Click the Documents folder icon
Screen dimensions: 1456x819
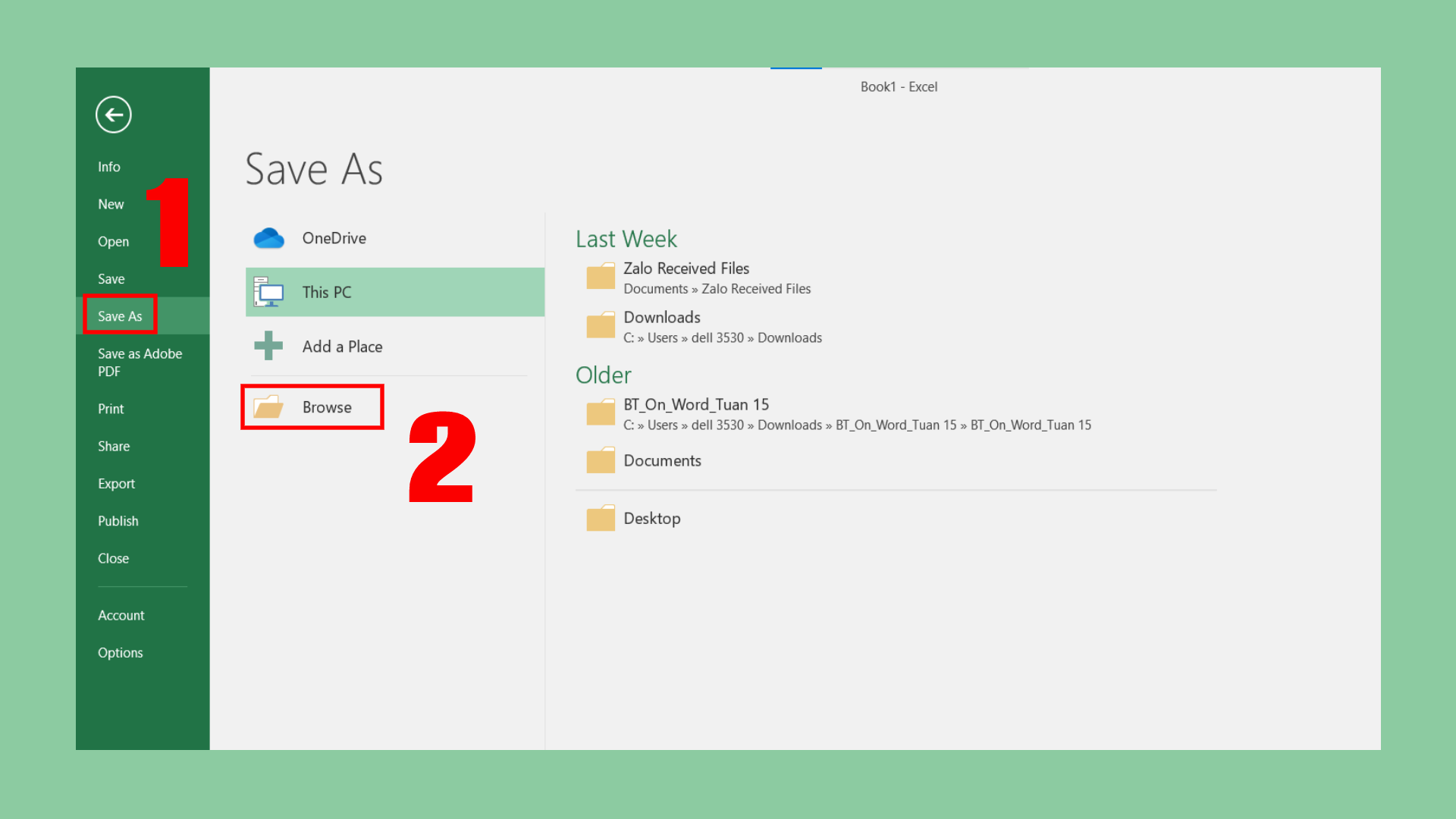pos(601,460)
